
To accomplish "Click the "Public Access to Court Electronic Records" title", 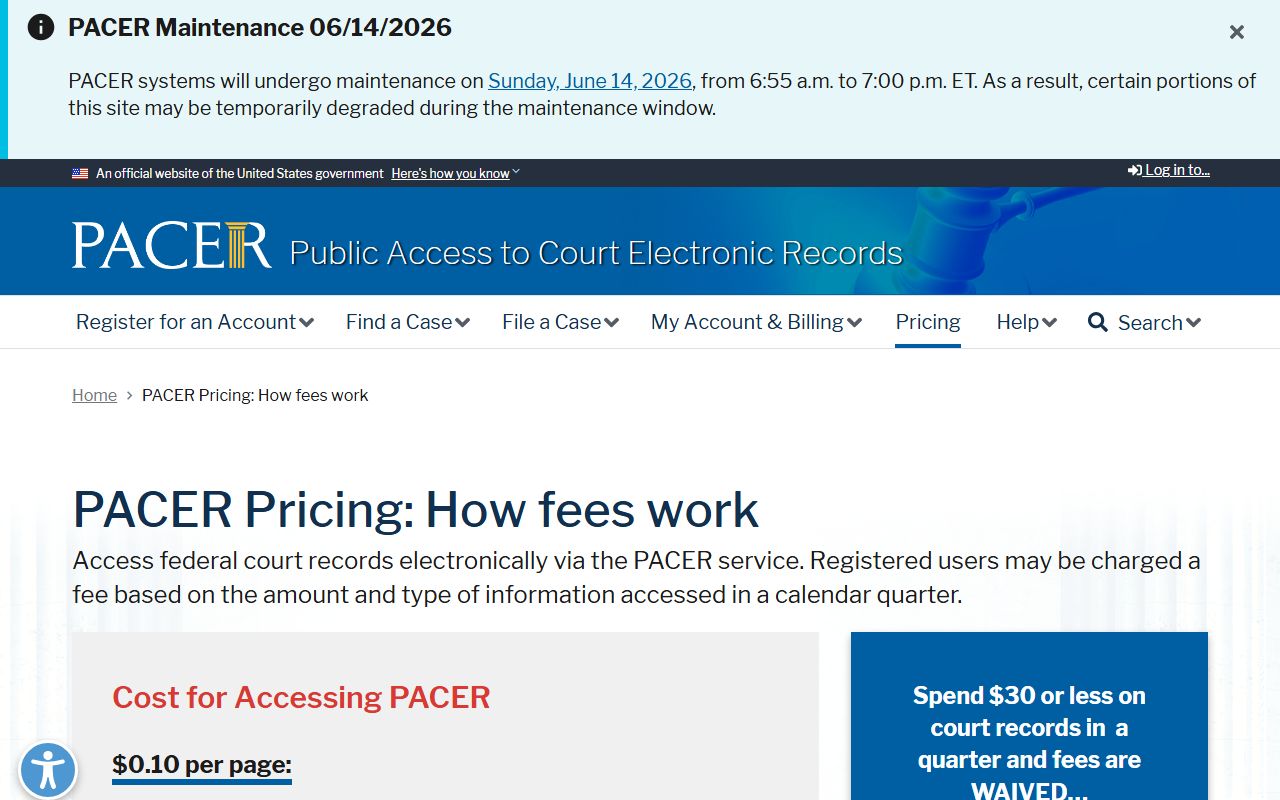I will (x=596, y=253).
